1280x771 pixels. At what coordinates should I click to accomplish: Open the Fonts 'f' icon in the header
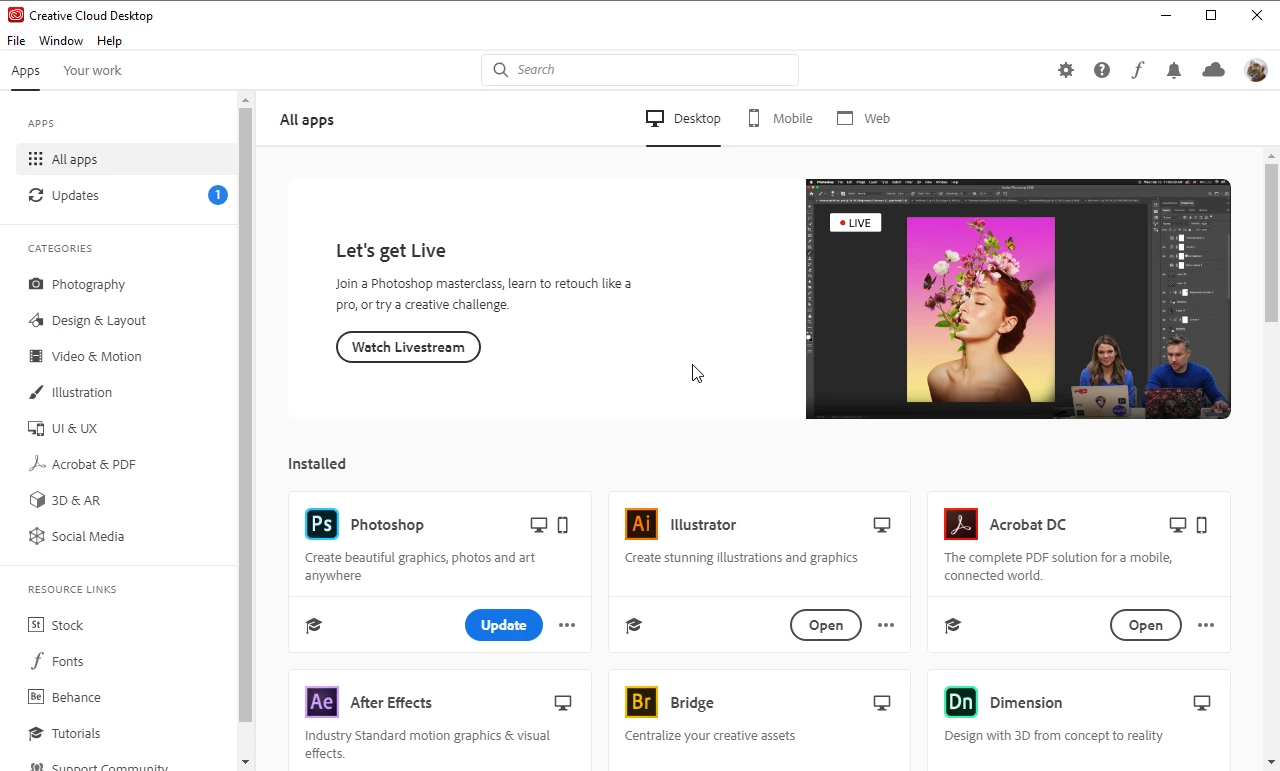(x=1137, y=70)
